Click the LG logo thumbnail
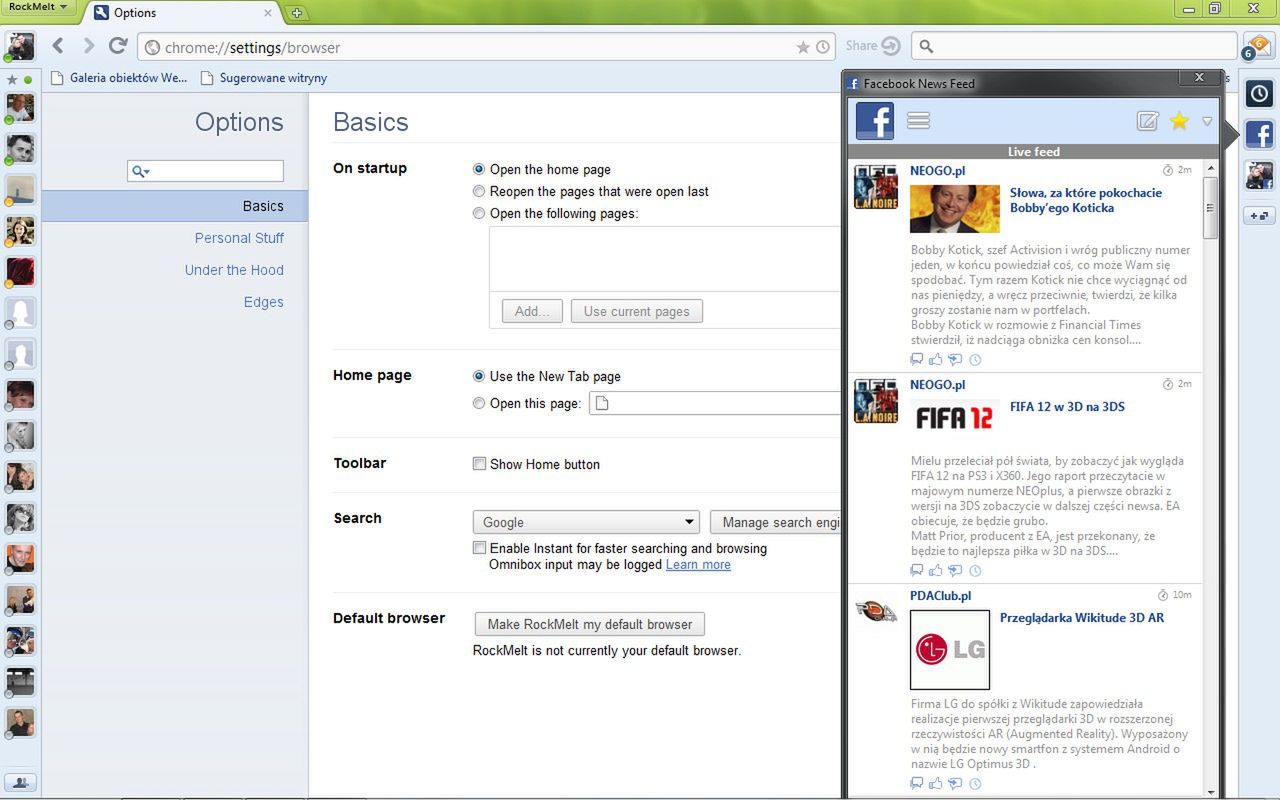 click(950, 650)
